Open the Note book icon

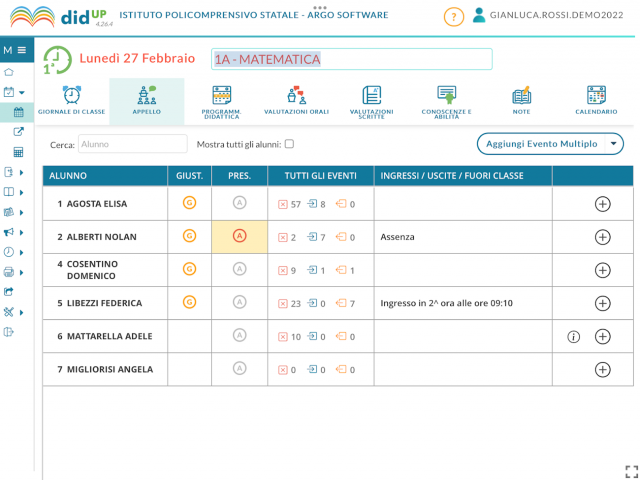pyautogui.click(x=521, y=95)
